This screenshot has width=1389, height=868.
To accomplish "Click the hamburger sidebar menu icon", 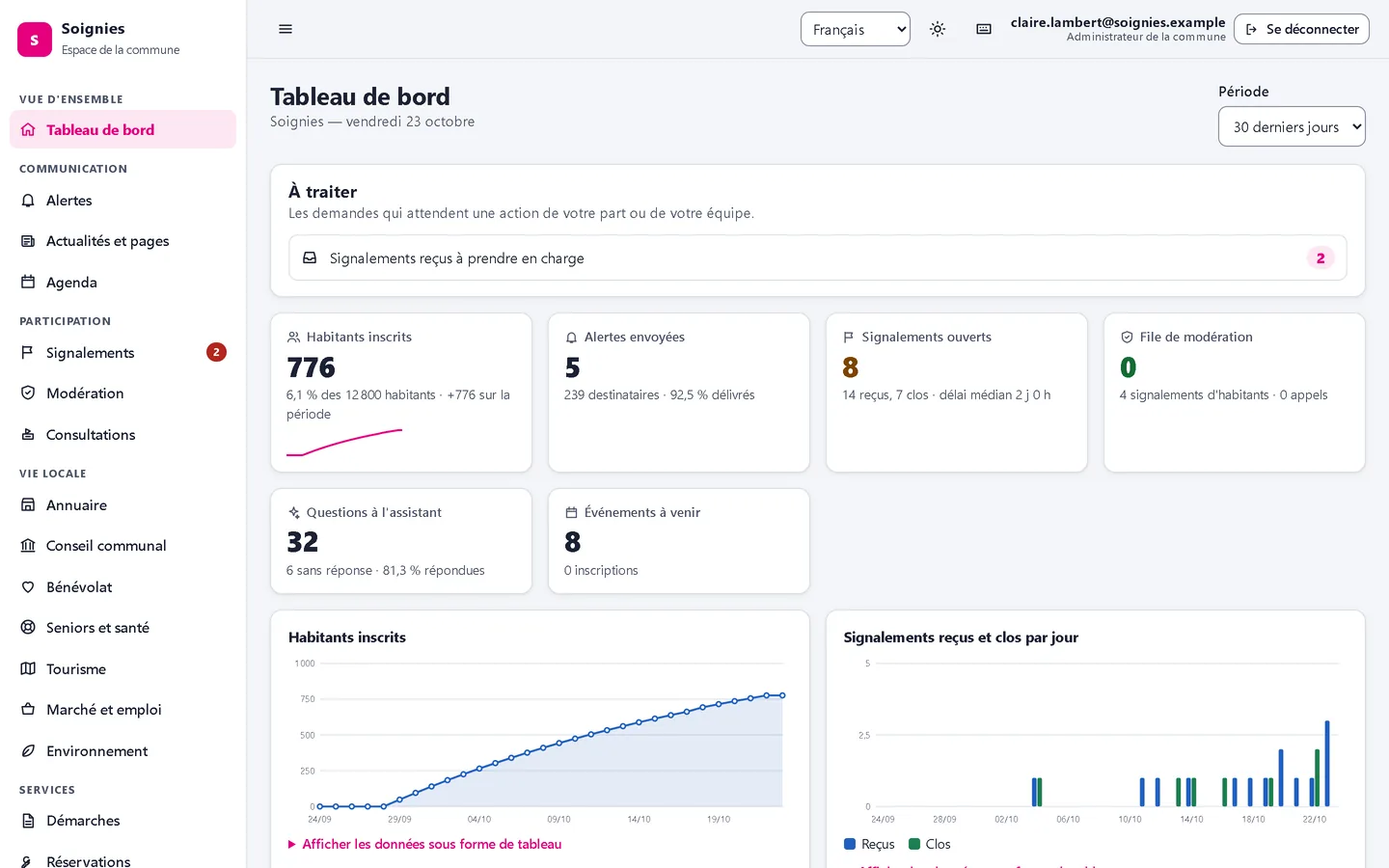I will coord(286,29).
